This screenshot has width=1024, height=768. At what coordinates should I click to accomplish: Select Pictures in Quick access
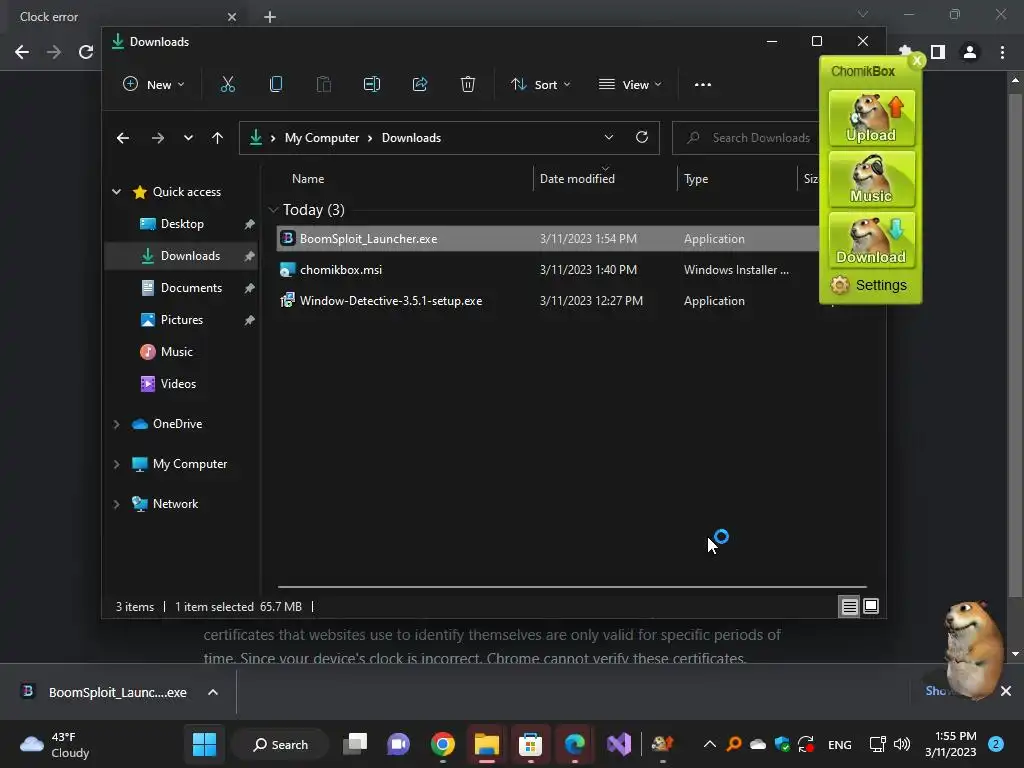(x=182, y=320)
